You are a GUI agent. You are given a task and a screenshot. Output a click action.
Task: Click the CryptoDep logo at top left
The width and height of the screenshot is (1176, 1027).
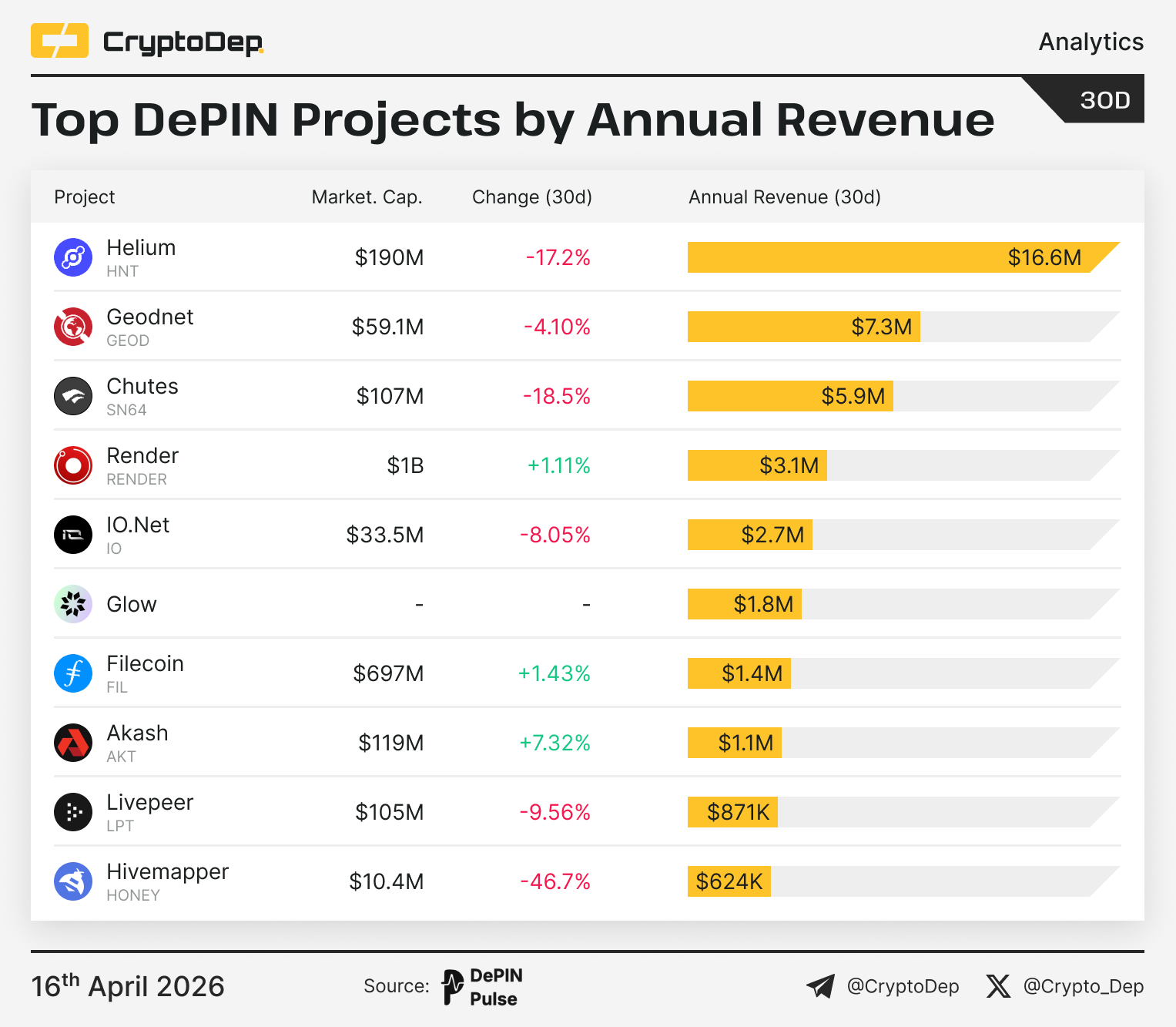[x=146, y=42]
